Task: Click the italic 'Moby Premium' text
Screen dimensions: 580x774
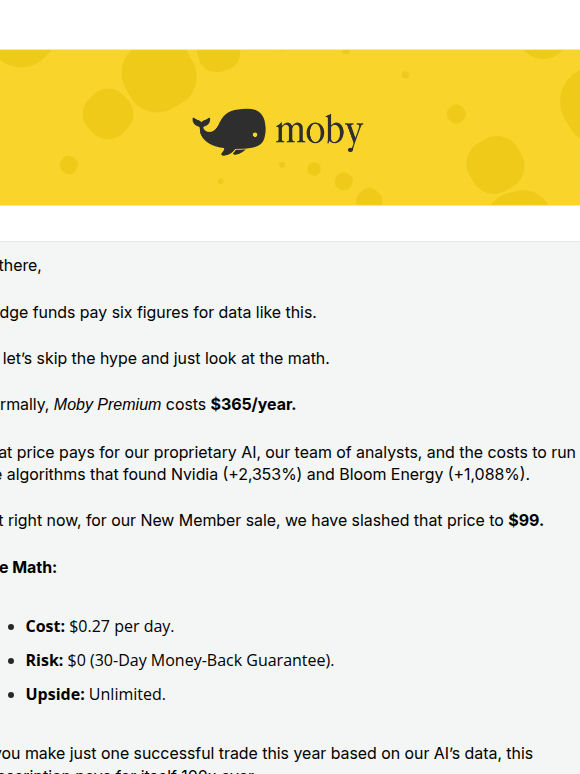Action: coord(107,405)
